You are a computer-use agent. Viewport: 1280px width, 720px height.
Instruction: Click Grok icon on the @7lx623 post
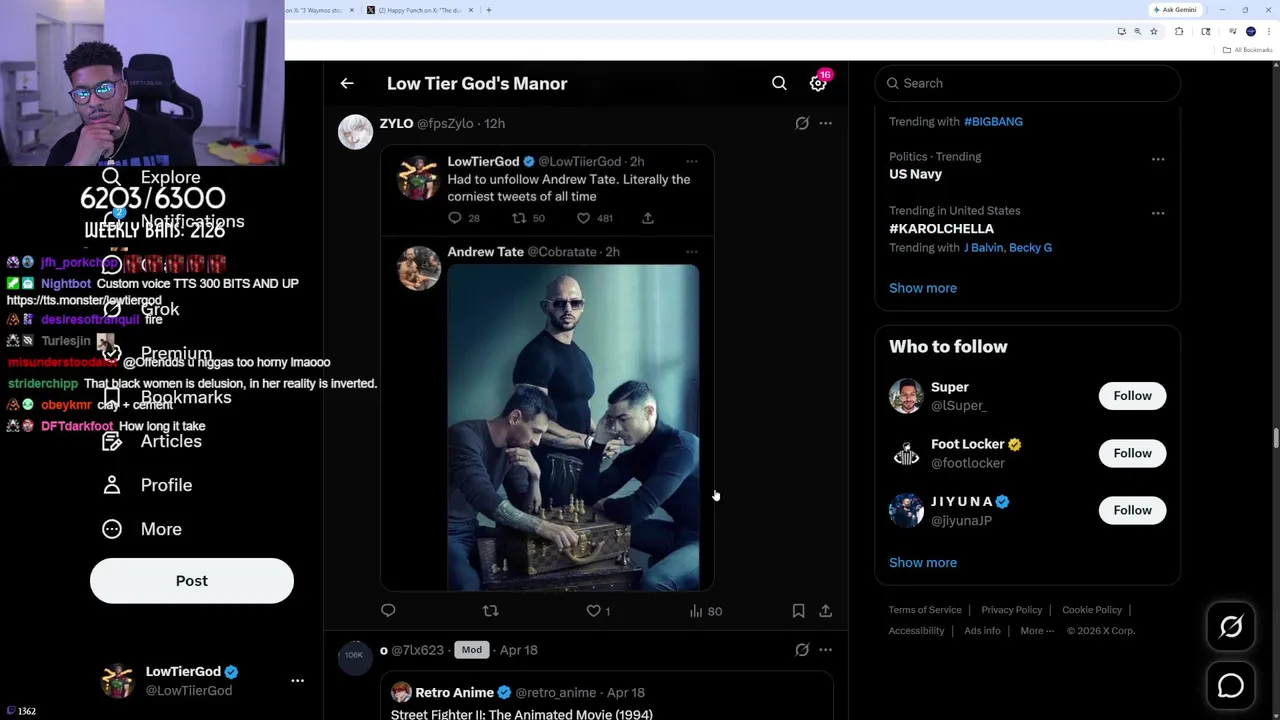802,650
